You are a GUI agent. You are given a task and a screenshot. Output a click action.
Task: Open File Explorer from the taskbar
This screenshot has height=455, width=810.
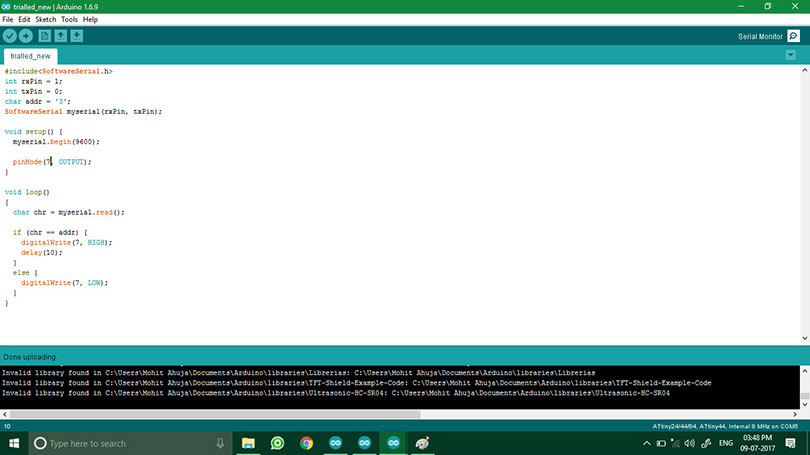click(248, 443)
